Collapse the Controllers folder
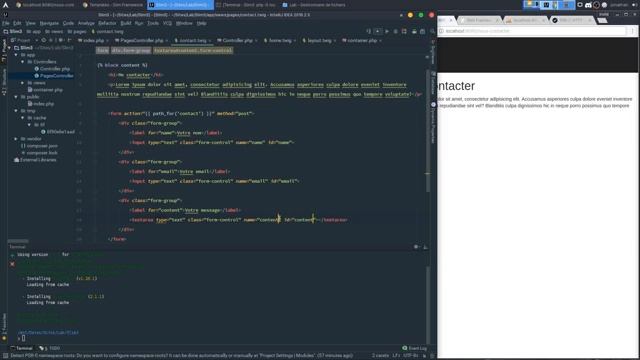640x360 pixels. point(22,62)
